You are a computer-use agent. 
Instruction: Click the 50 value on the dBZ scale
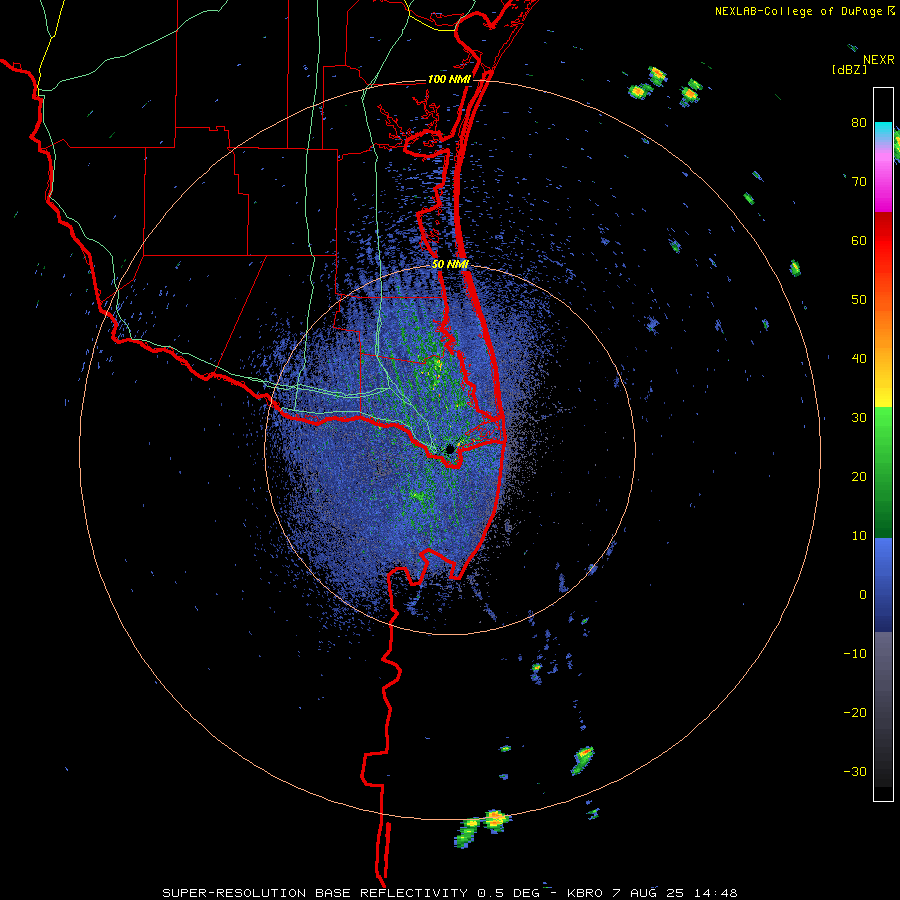(x=859, y=300)
